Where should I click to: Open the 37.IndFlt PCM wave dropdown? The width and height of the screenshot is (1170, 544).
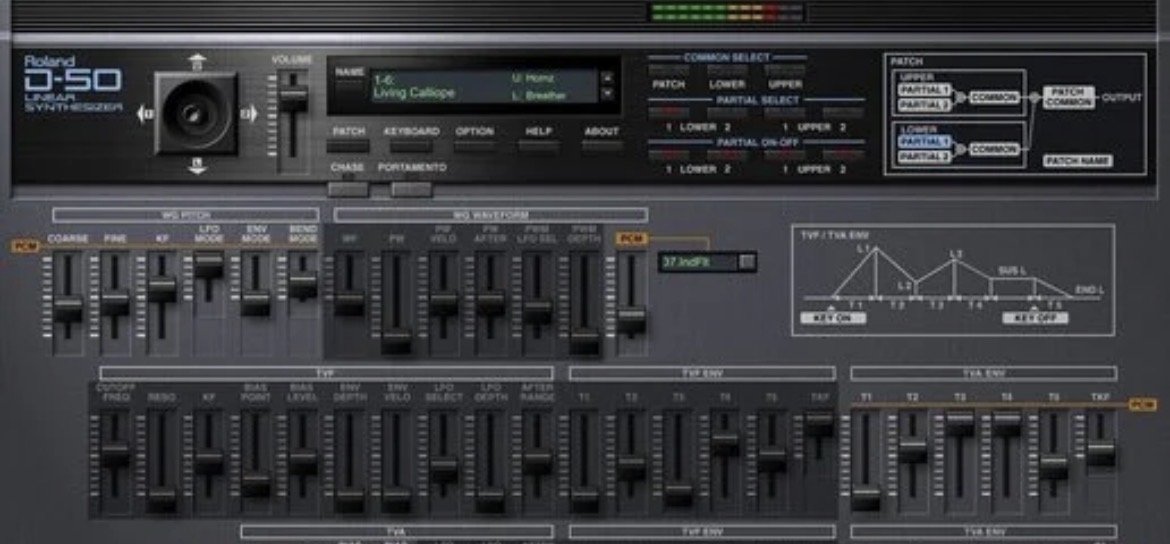point(707,261)
